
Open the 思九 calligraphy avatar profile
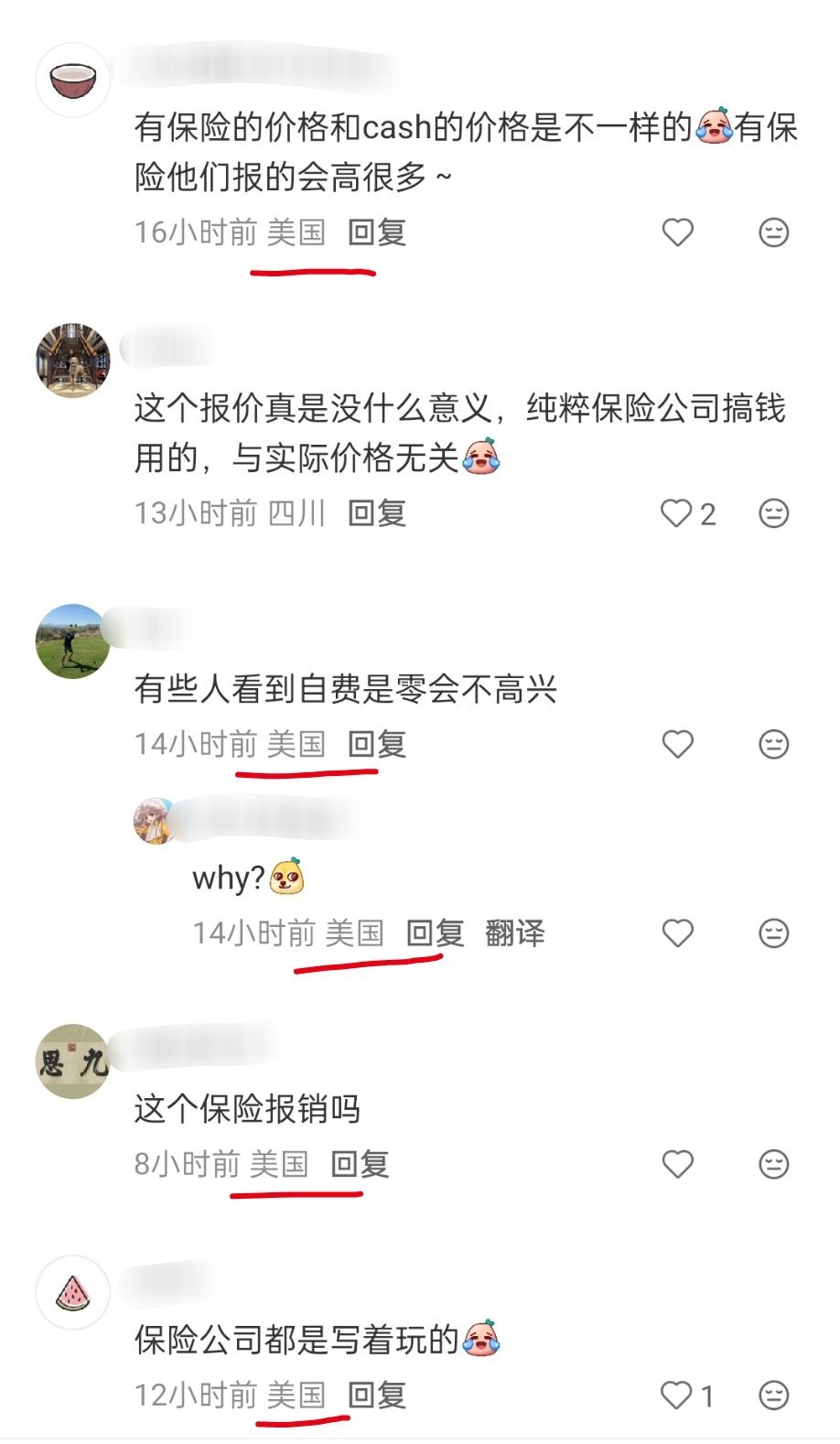[x=73, y=1061]
